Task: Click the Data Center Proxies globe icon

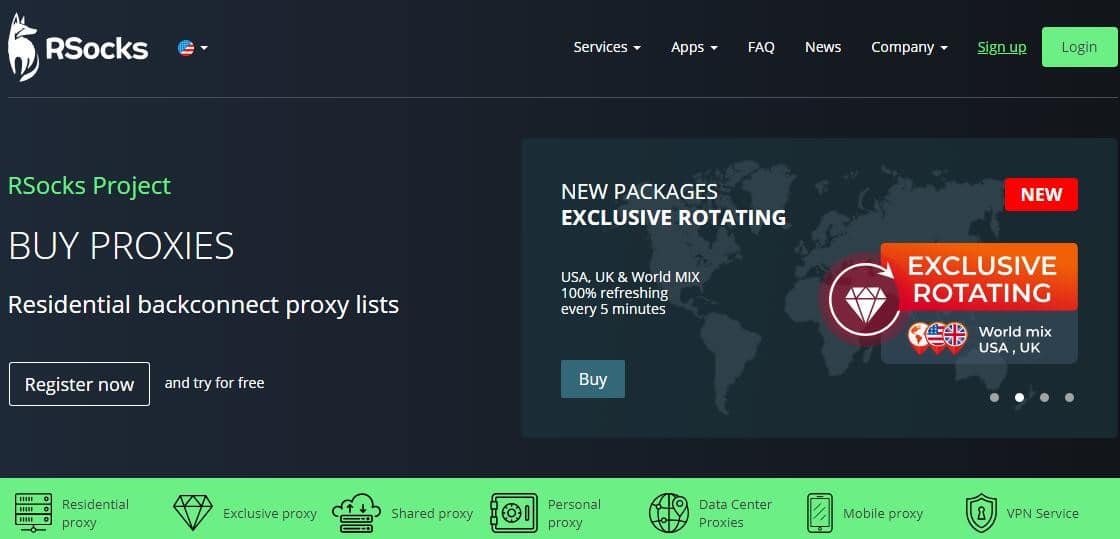Action: click(669, 513)
